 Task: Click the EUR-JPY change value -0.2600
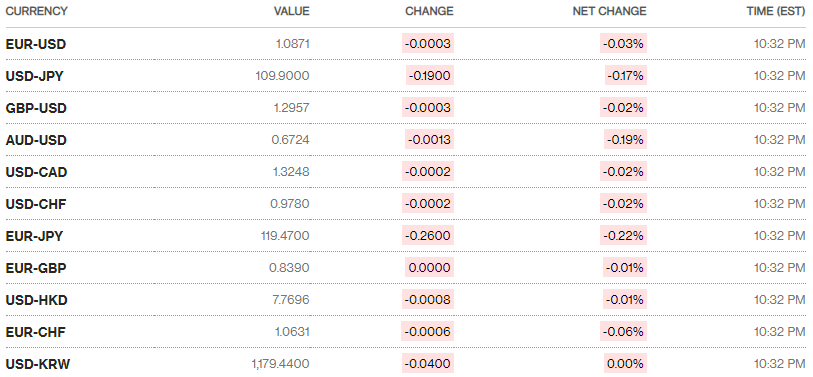point(428,236)
